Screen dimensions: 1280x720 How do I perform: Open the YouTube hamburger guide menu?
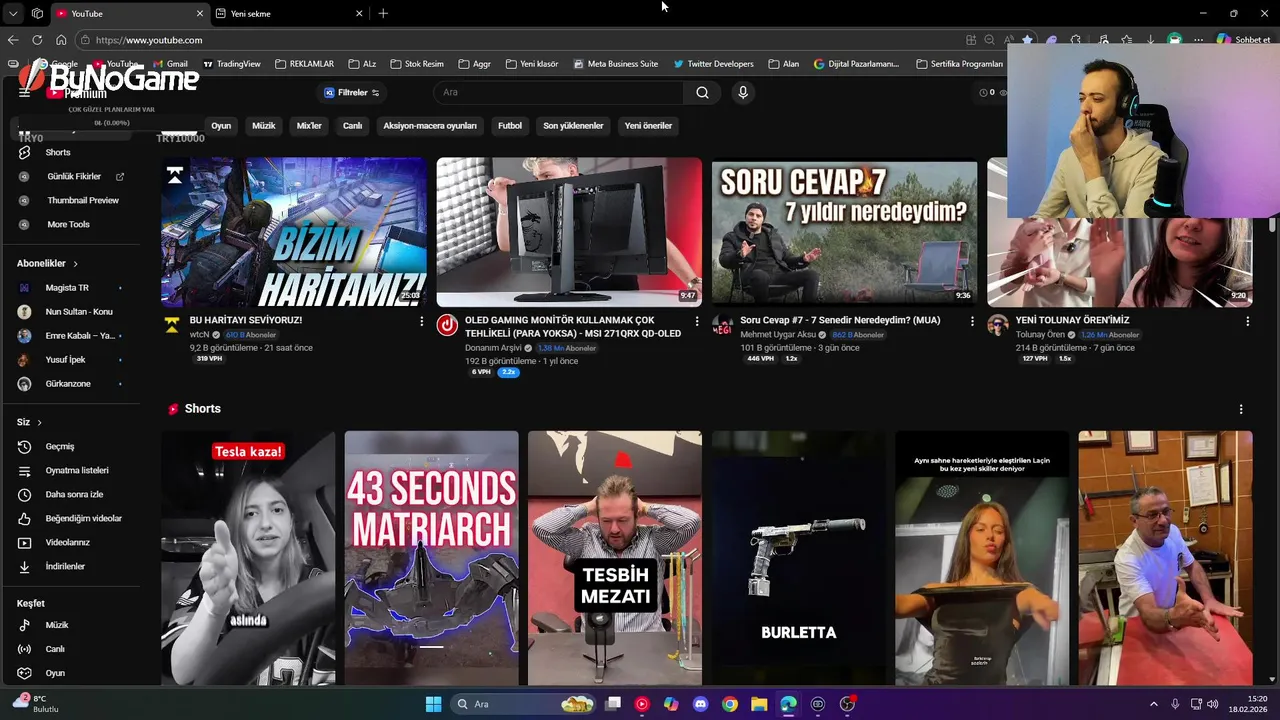pyautogui.click(x=24, y=92)
